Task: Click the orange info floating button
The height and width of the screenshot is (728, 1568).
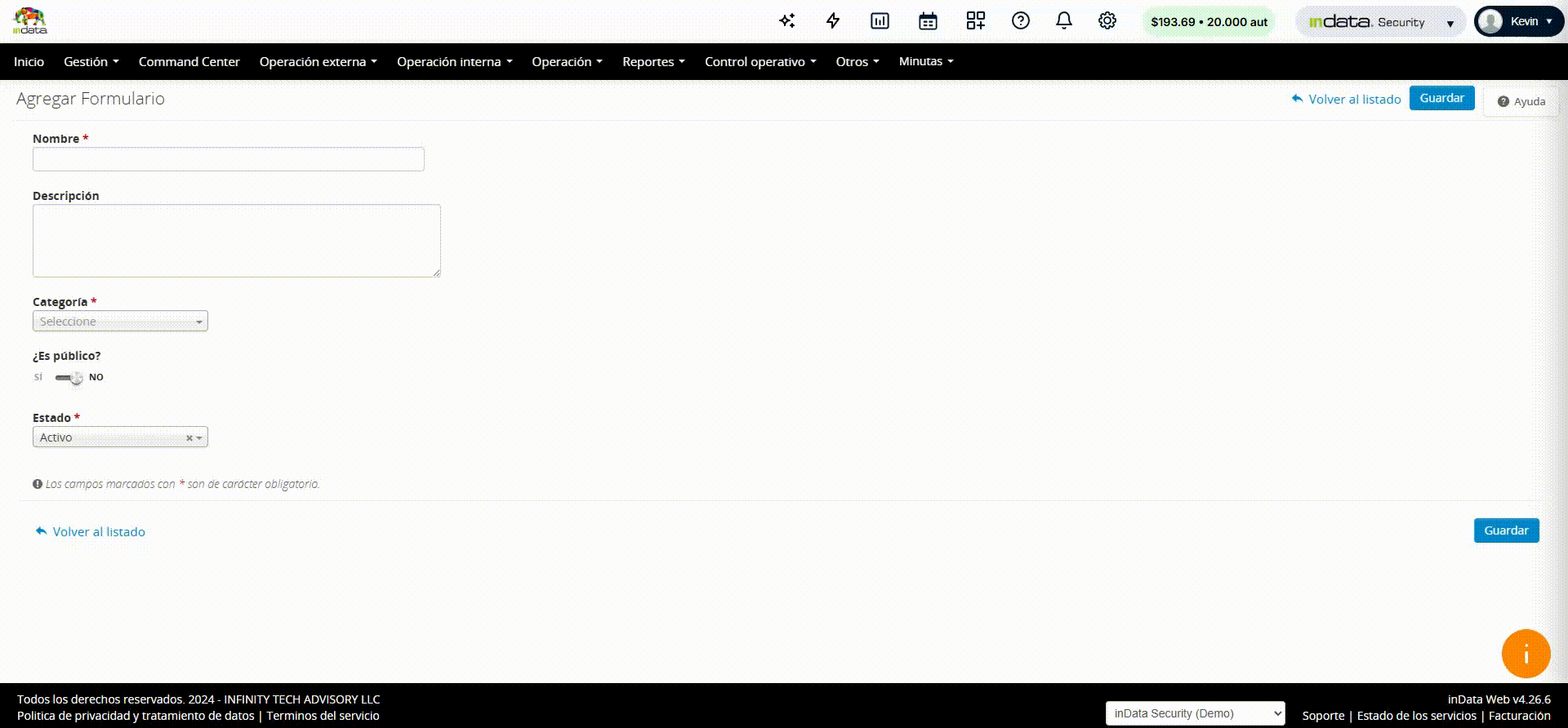Action: coord(1525,654)
